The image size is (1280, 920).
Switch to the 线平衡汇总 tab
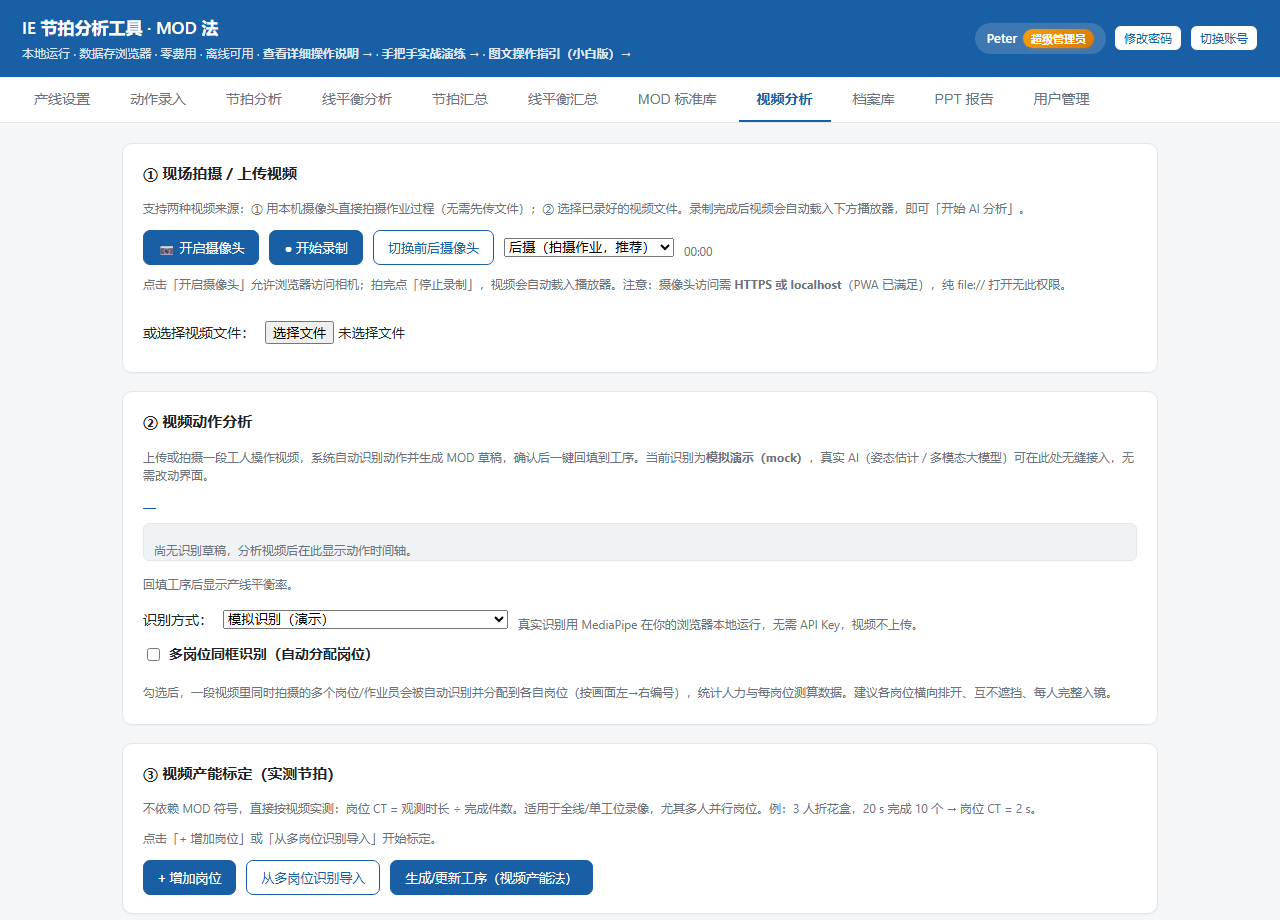[x=563, y=99]
